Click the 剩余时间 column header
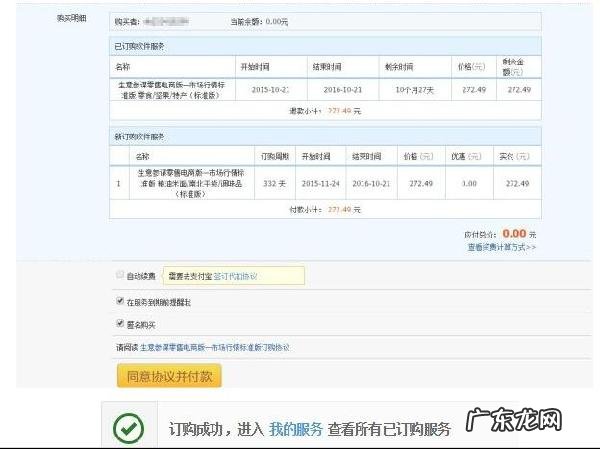Viewport: 600px width, 449px height. click(x=415, y=67)
